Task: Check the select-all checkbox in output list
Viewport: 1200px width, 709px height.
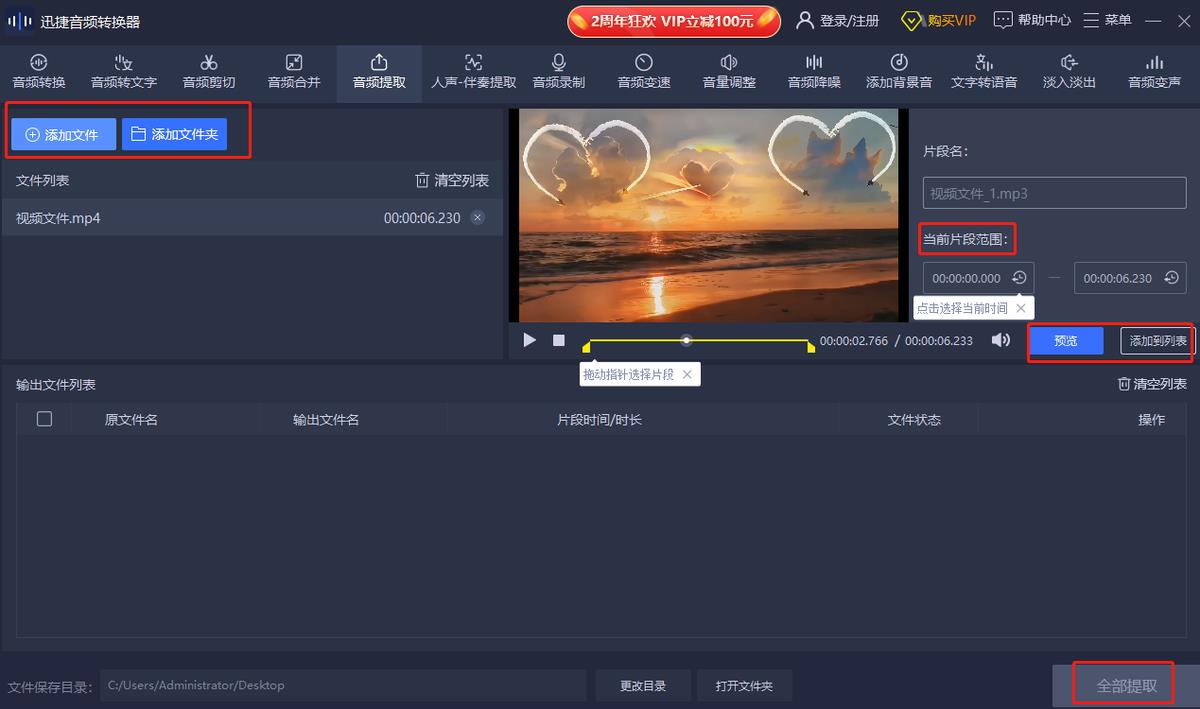Action: [44, 419]
